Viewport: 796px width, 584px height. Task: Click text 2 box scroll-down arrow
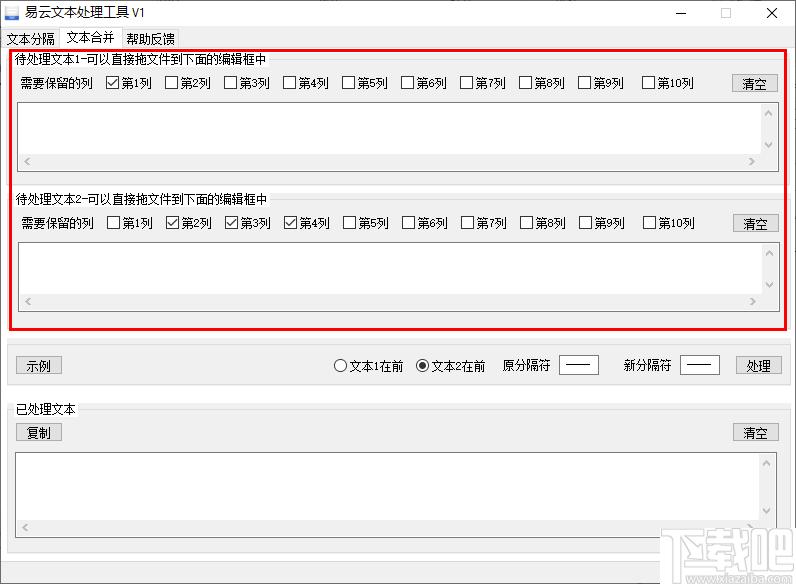[x=770, y=285]
